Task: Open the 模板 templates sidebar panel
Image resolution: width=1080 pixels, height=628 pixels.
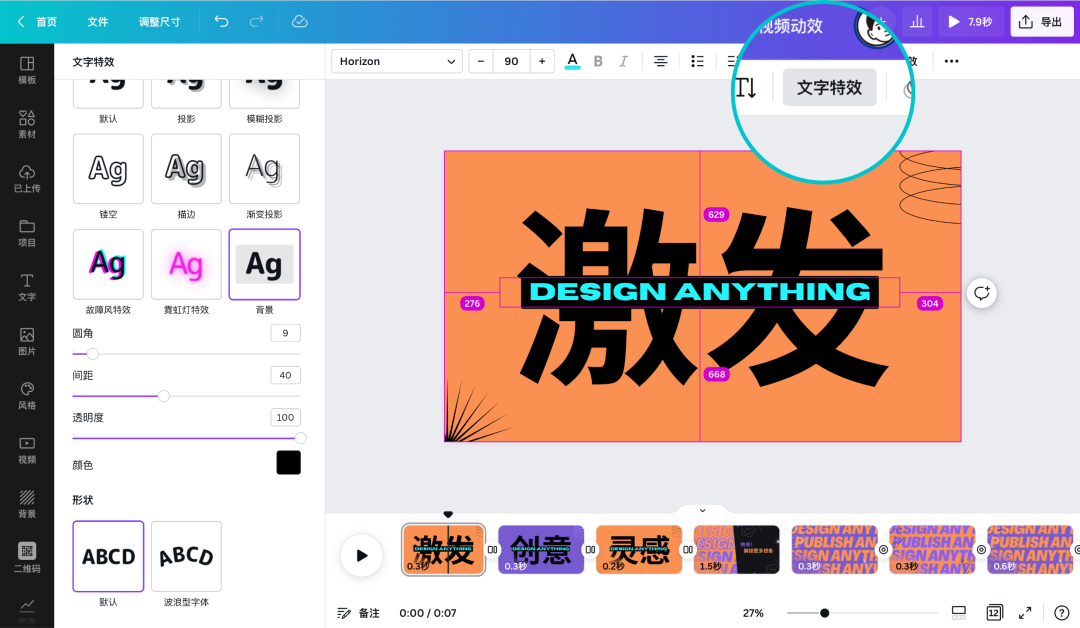Action: [27, 70]
